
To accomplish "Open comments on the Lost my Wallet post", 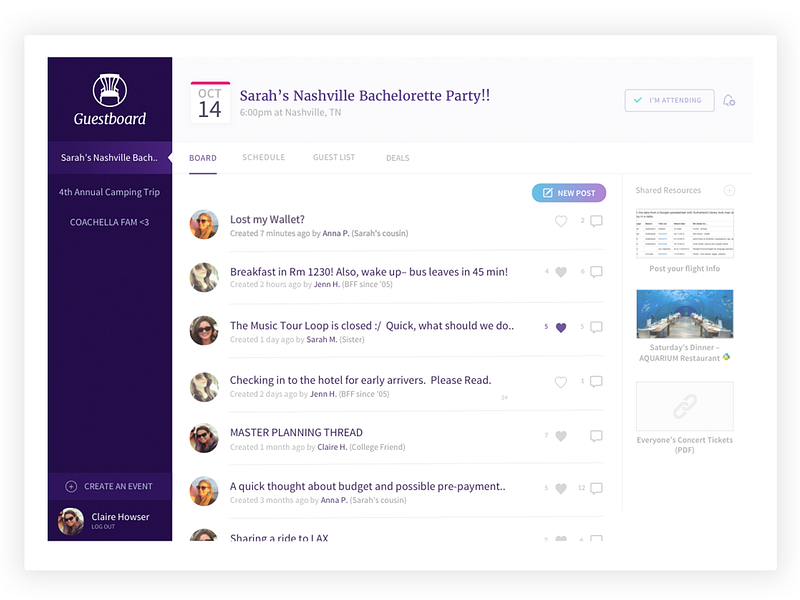I will pos(594,221).
